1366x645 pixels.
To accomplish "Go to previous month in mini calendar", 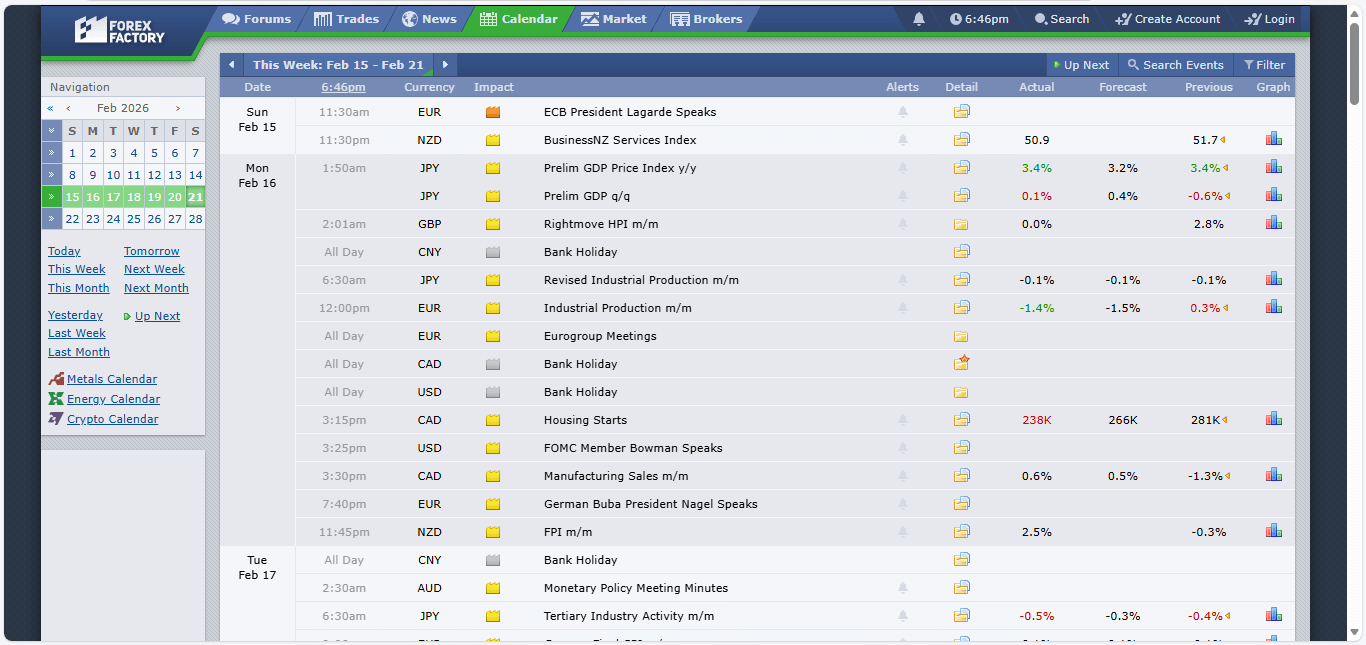I will click(x=68, y=108).
